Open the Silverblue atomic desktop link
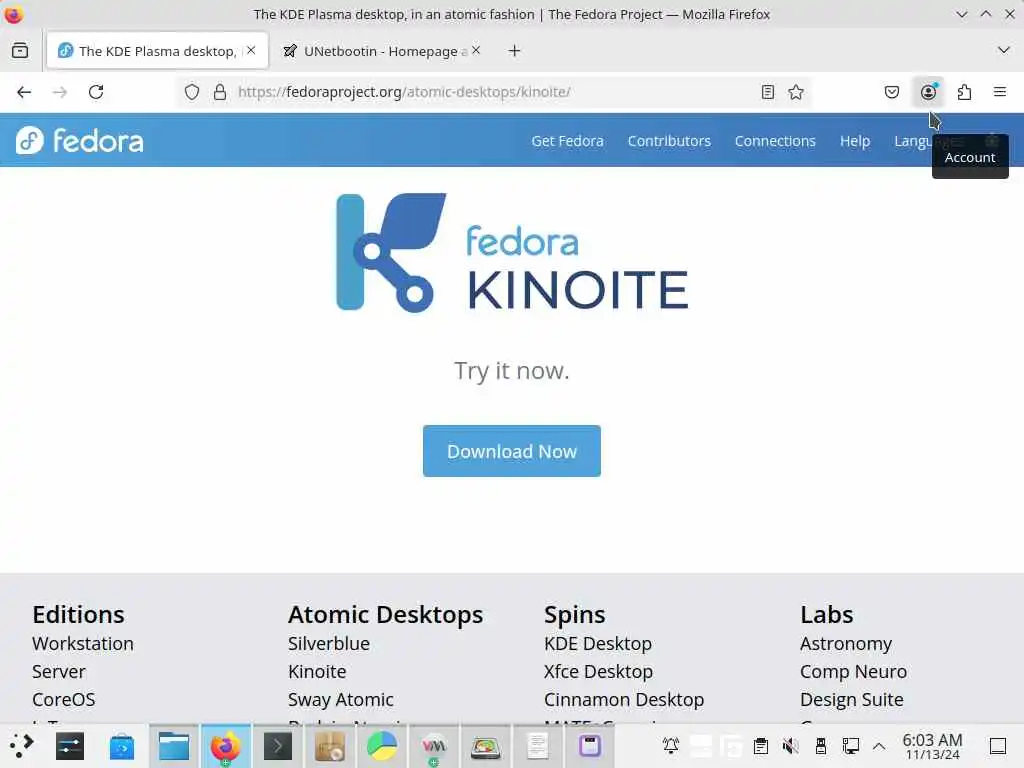The image size is (1024, 768). pyautogui.click(x=328, y=644)
